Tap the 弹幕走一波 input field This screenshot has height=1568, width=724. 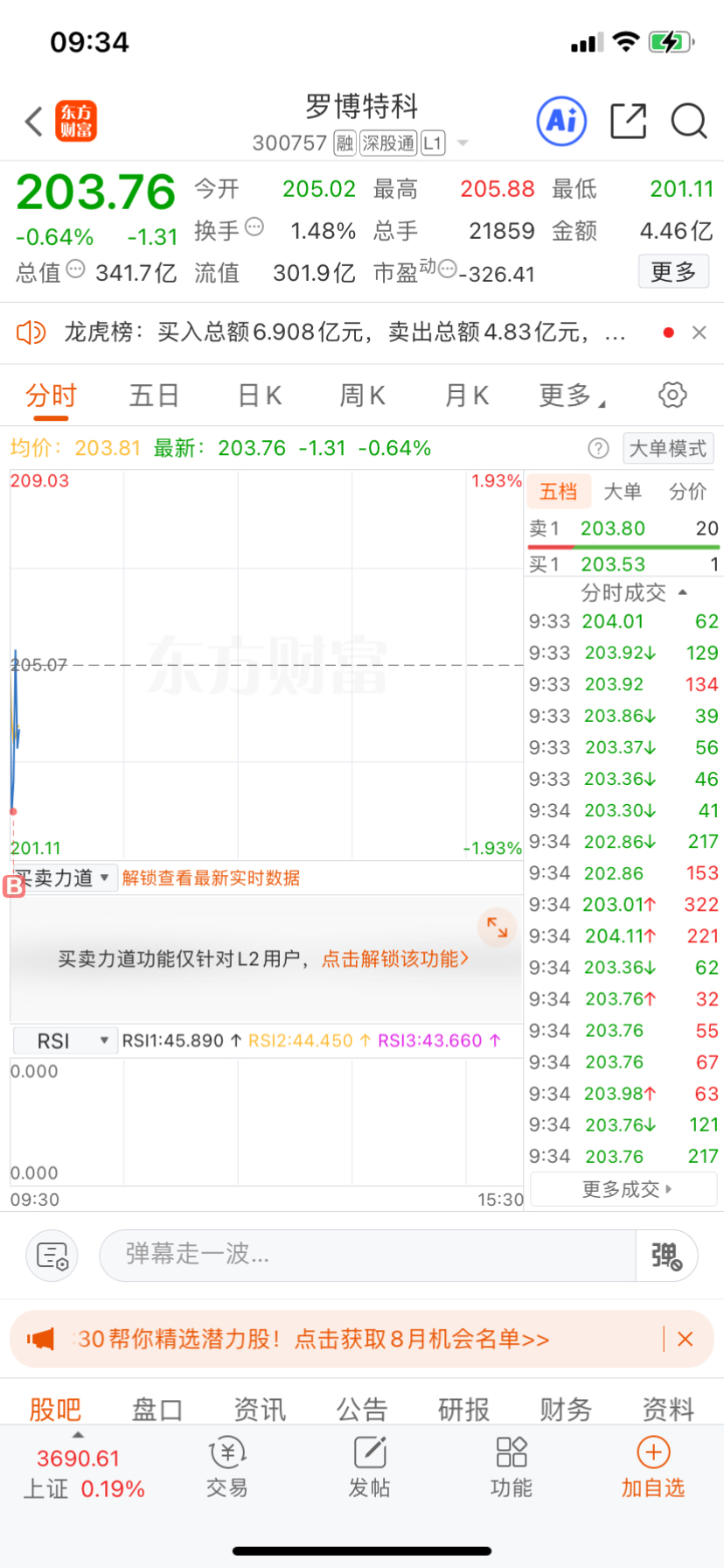(x=367, y=1256)
